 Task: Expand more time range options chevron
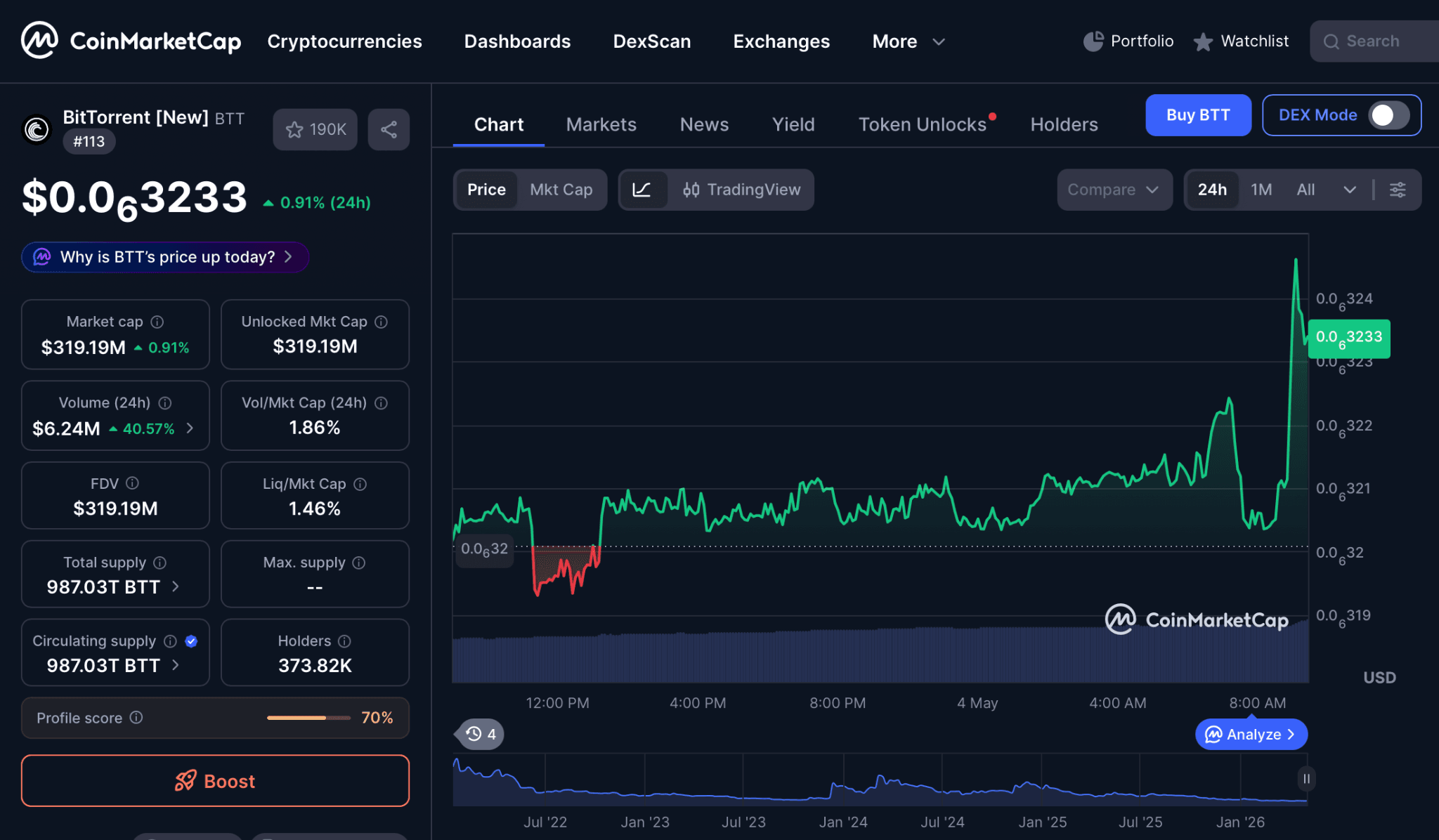[1350, 190]
